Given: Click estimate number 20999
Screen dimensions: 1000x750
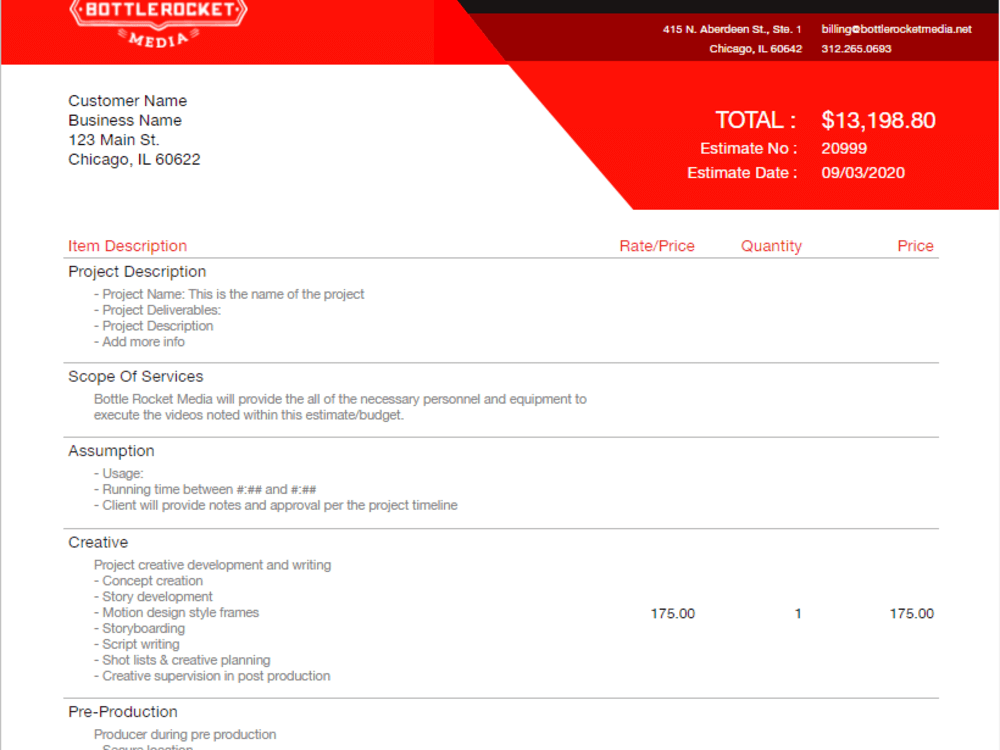Looking at the screenshot, I should point(844,149).
